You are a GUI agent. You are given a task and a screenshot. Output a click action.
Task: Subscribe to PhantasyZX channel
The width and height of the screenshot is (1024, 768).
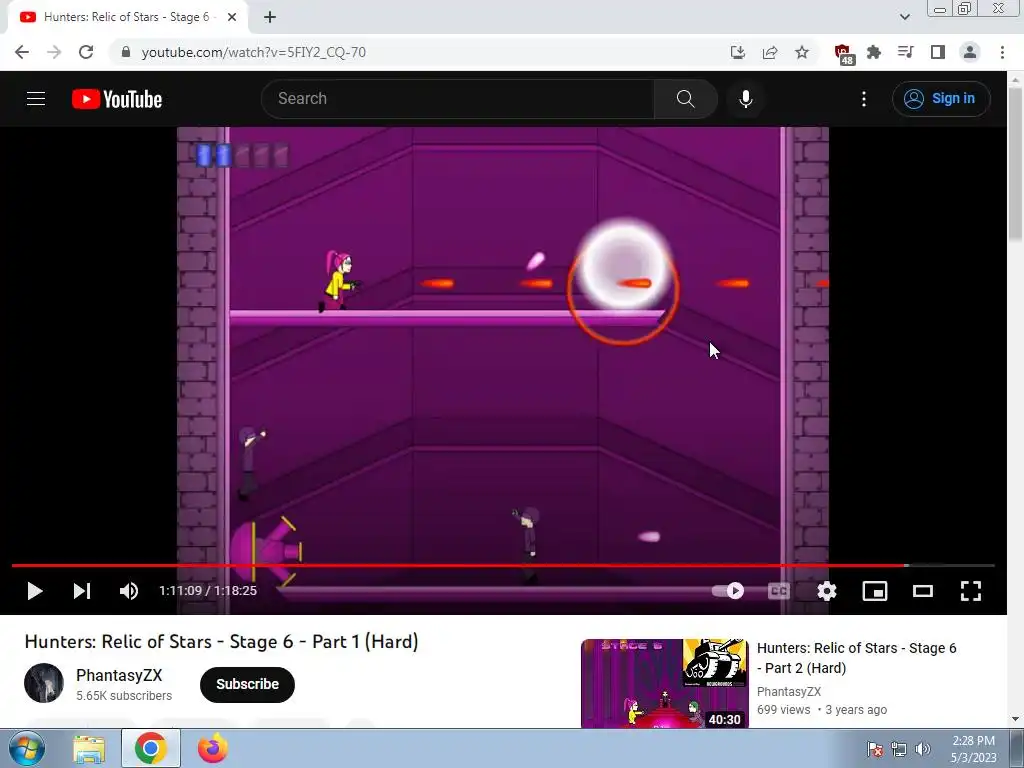click(248, 684)
